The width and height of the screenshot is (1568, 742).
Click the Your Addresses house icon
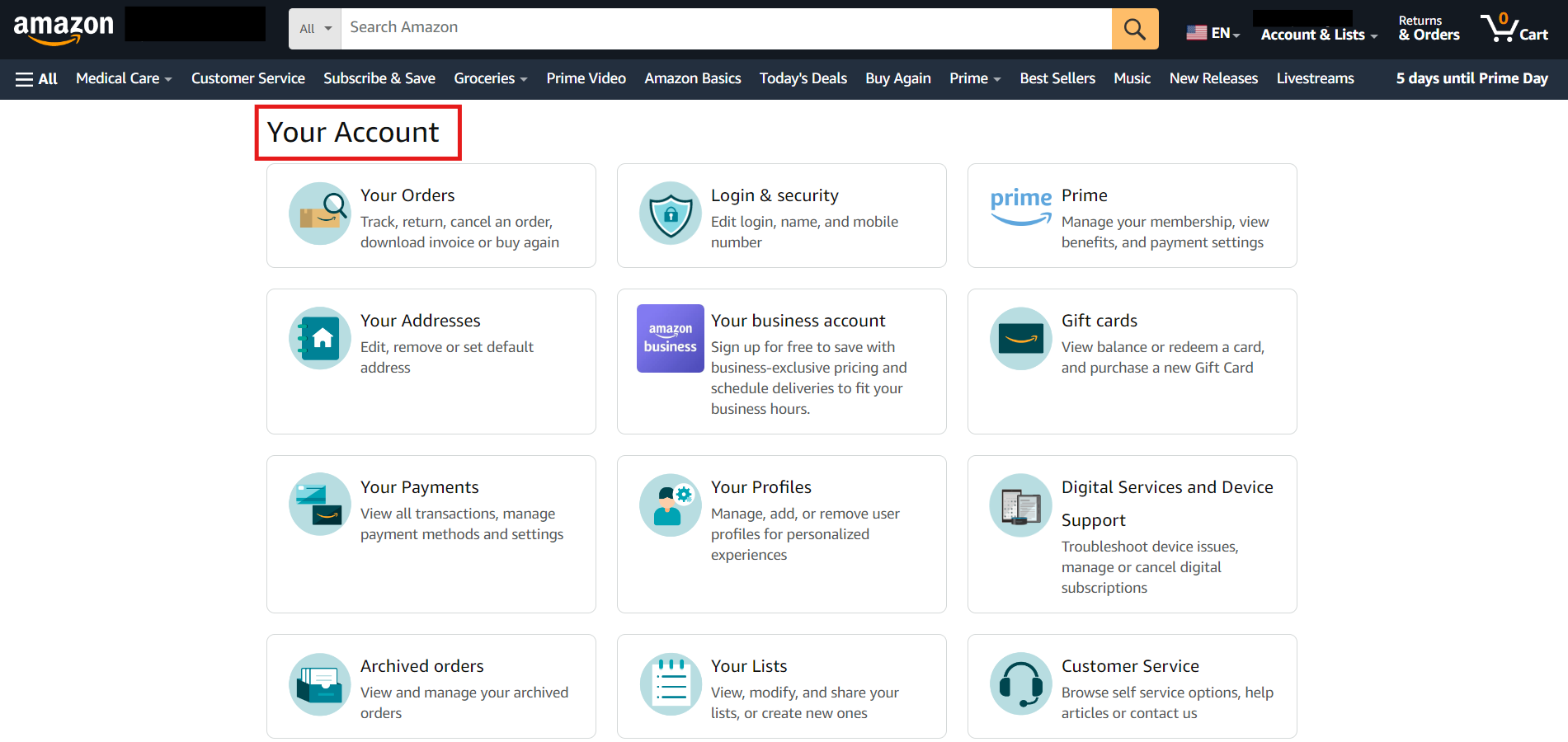tap(320, 339)
